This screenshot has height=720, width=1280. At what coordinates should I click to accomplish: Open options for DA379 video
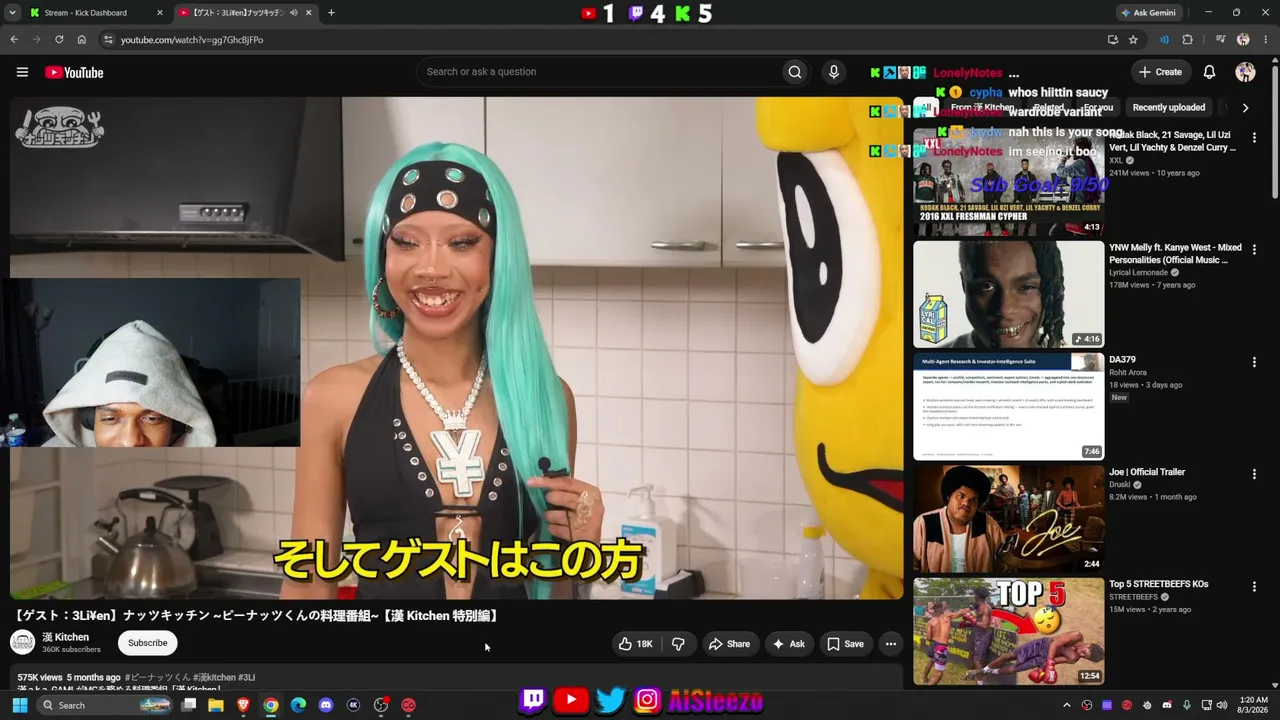click(1254, 362)
